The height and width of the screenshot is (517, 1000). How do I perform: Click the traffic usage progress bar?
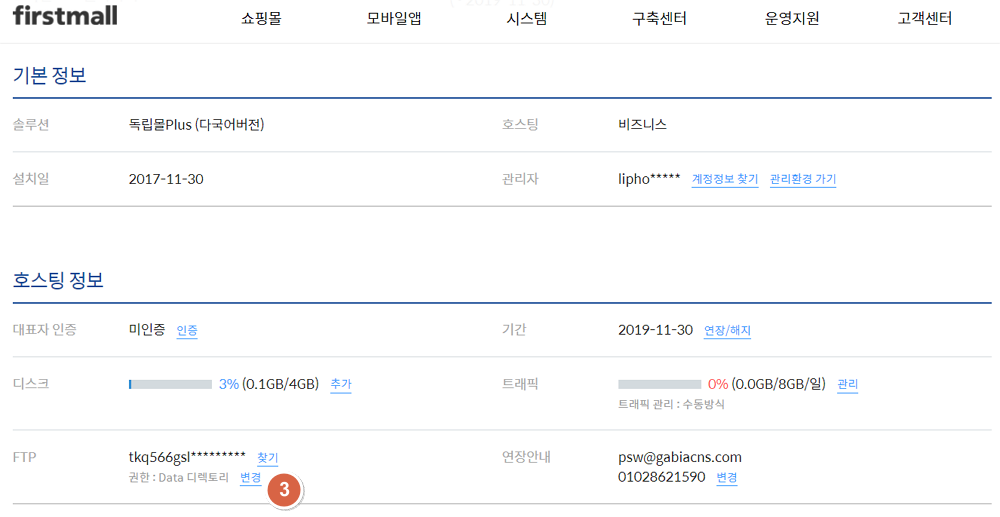[x=659, y=384]
